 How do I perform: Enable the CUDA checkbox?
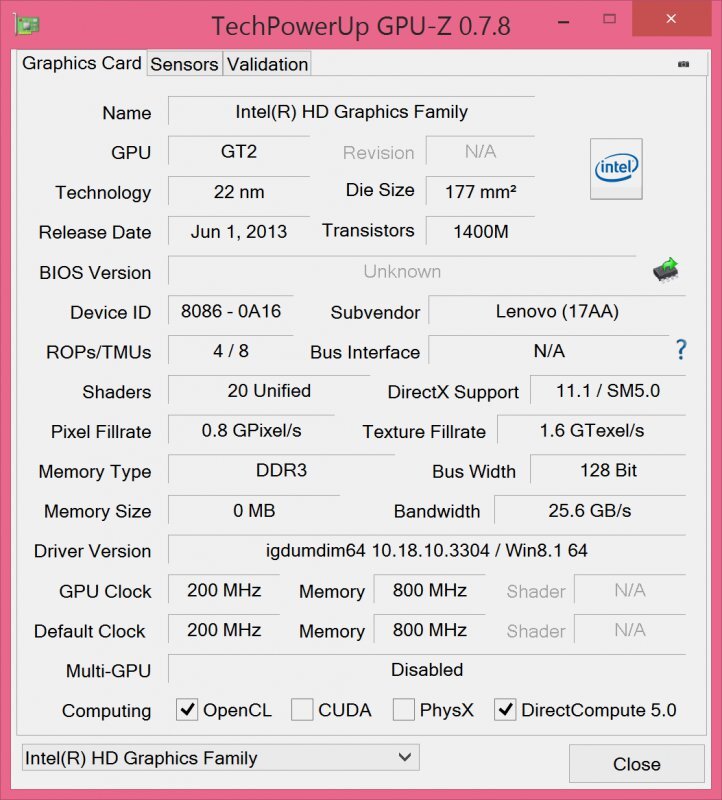pyautogui.click(x=302, y=710)
